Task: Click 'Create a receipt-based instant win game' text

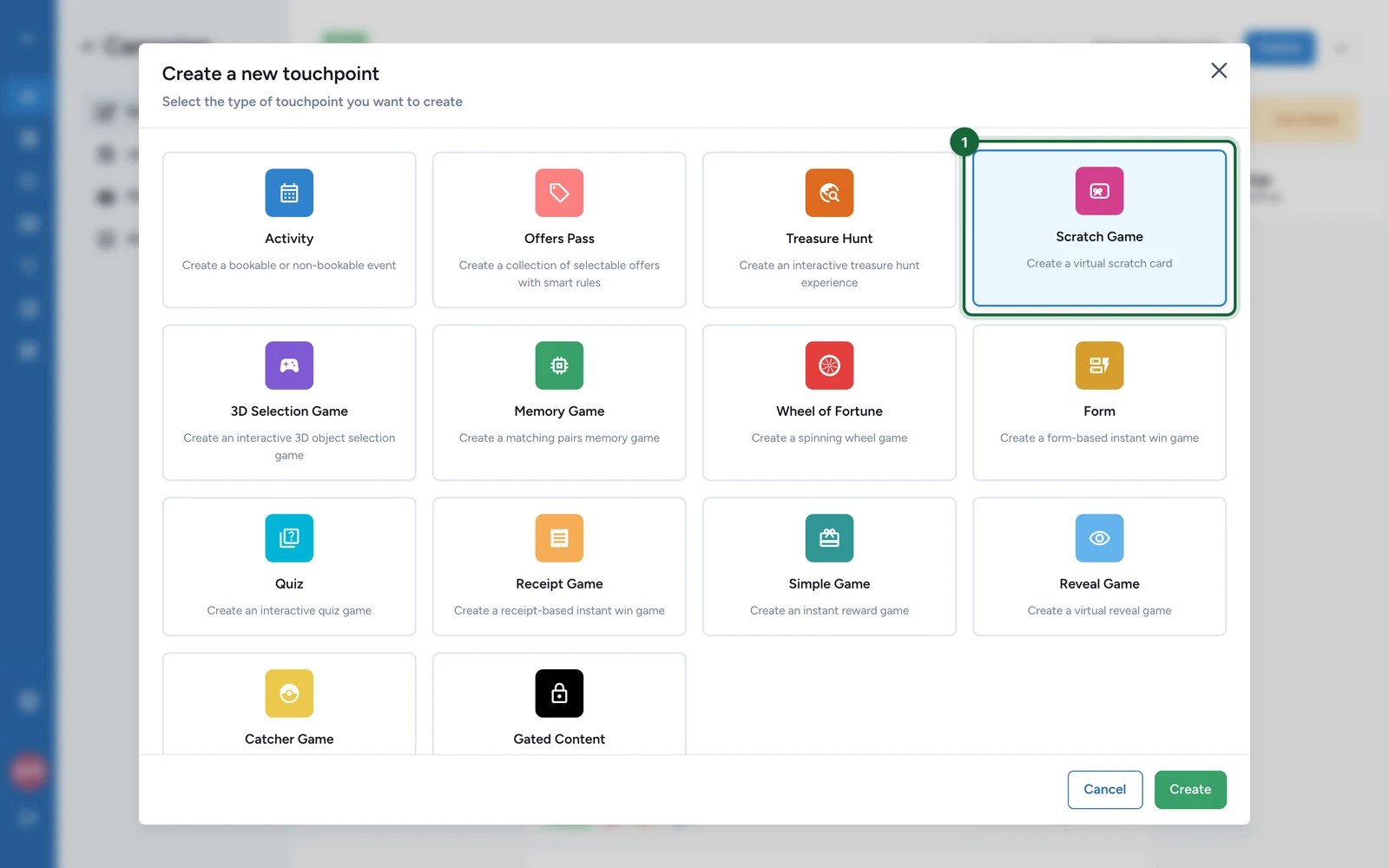Action: point(559,611)
